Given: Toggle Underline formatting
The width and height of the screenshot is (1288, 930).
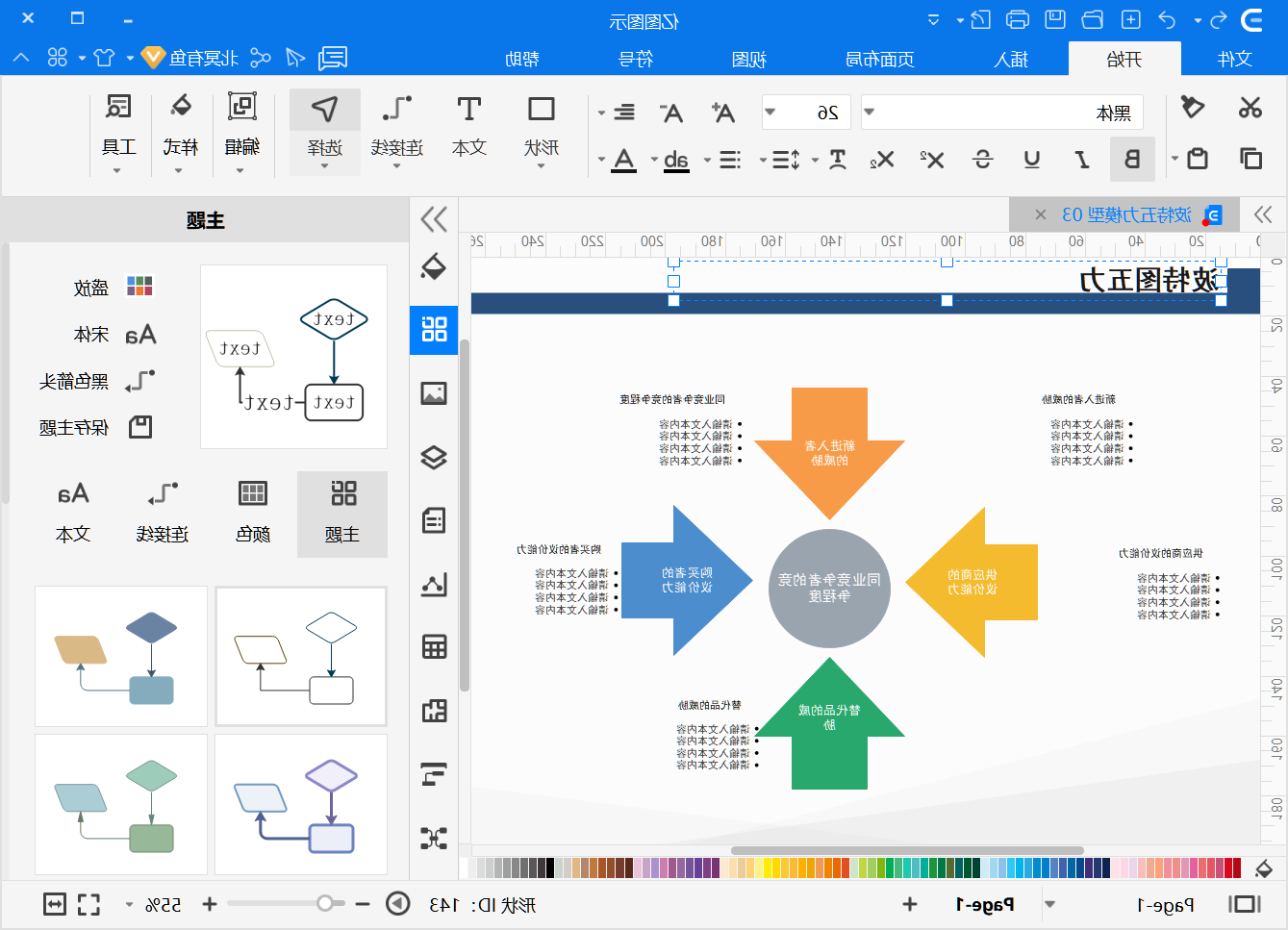Looking at the screenshot, I should click(1032, 160).
